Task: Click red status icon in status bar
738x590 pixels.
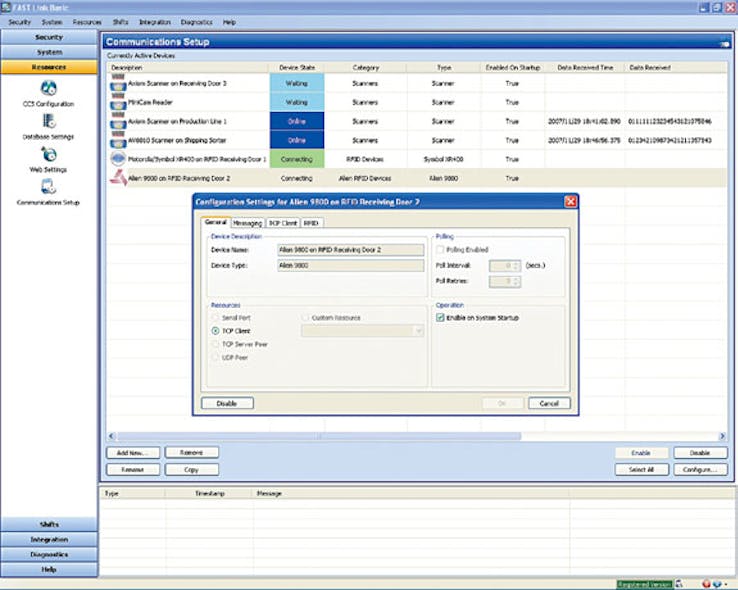Action: 706,584
